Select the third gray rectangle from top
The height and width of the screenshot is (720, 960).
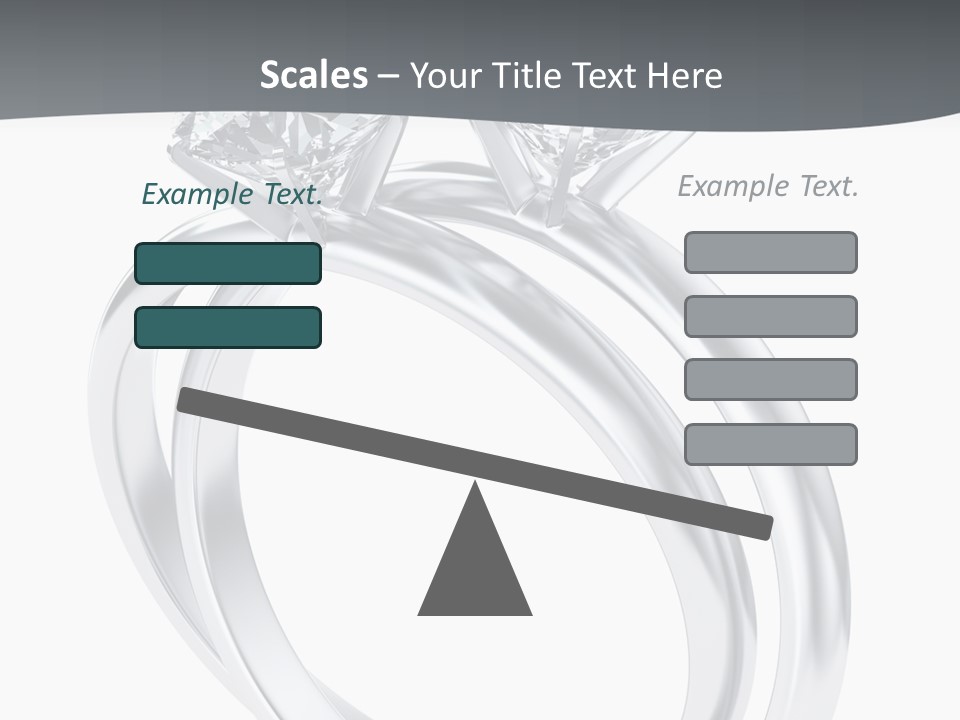pos(770,380)
